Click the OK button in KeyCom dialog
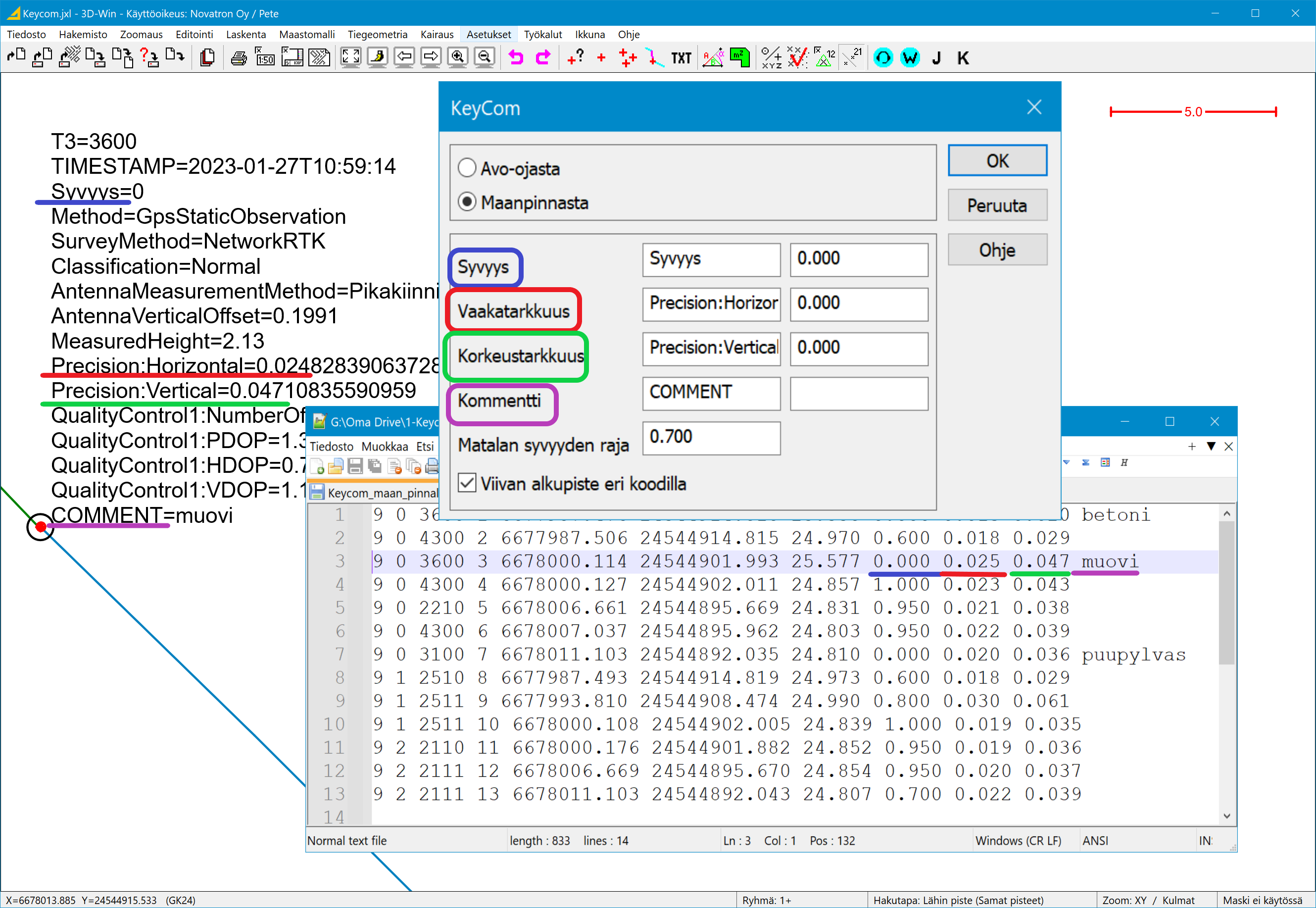The width and height of the screenshot is (1316, 908). click(997, 160)
